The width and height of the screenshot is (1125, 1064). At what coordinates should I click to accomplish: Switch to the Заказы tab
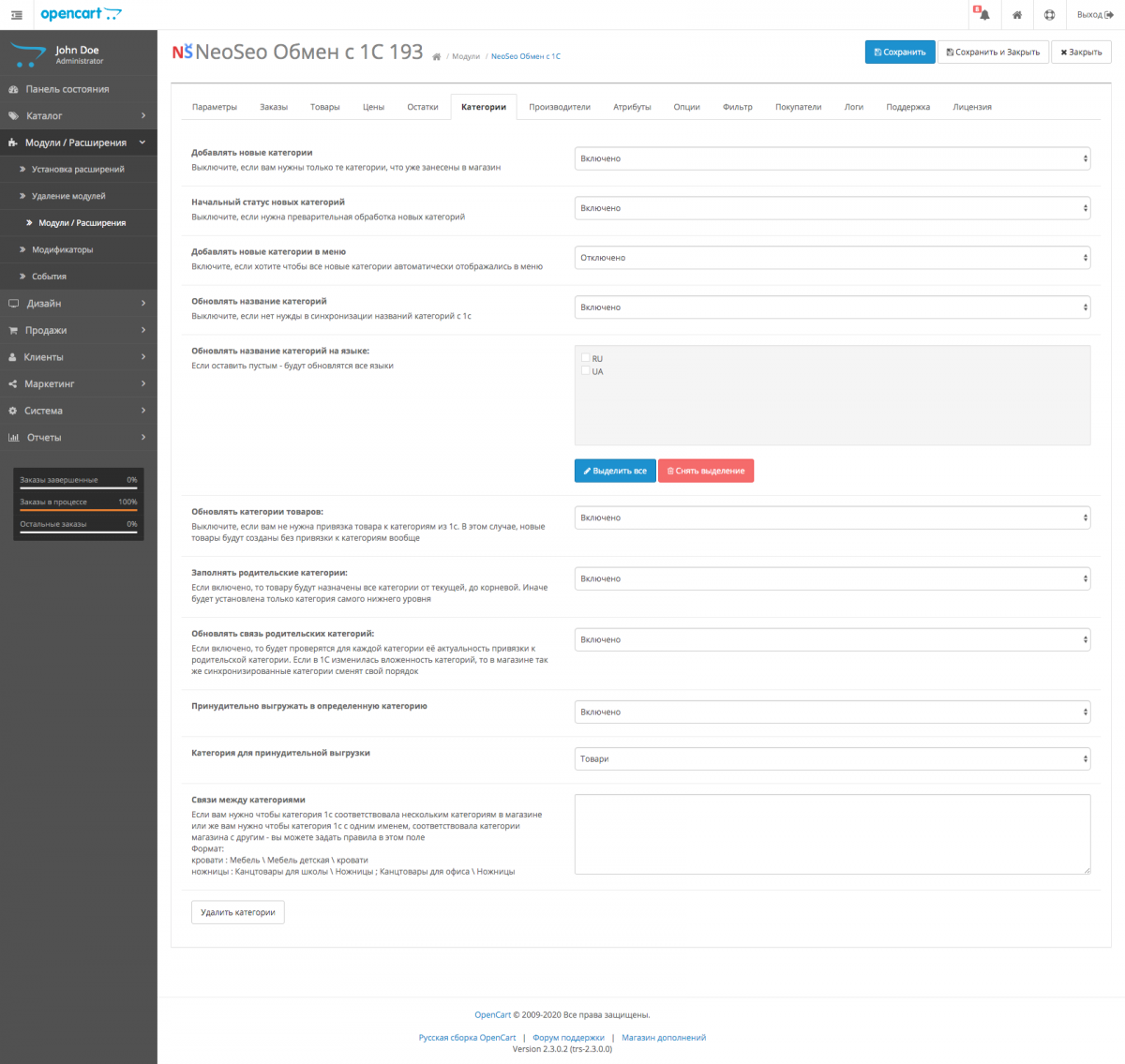[x=274, y=107]
